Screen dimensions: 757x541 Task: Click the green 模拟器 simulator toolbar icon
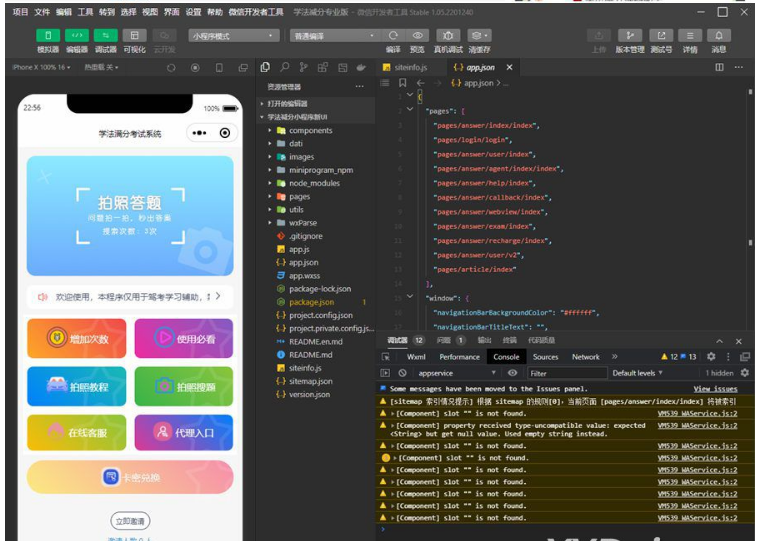pos(47,35)
